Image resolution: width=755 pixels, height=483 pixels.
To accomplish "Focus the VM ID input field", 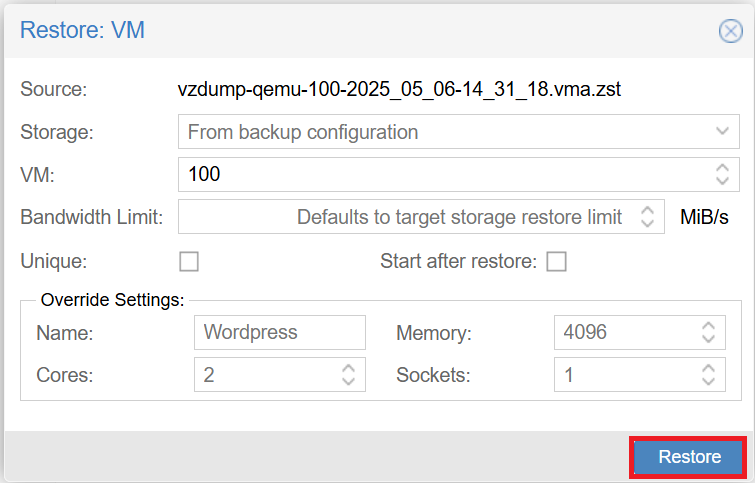I will [440, 174].
